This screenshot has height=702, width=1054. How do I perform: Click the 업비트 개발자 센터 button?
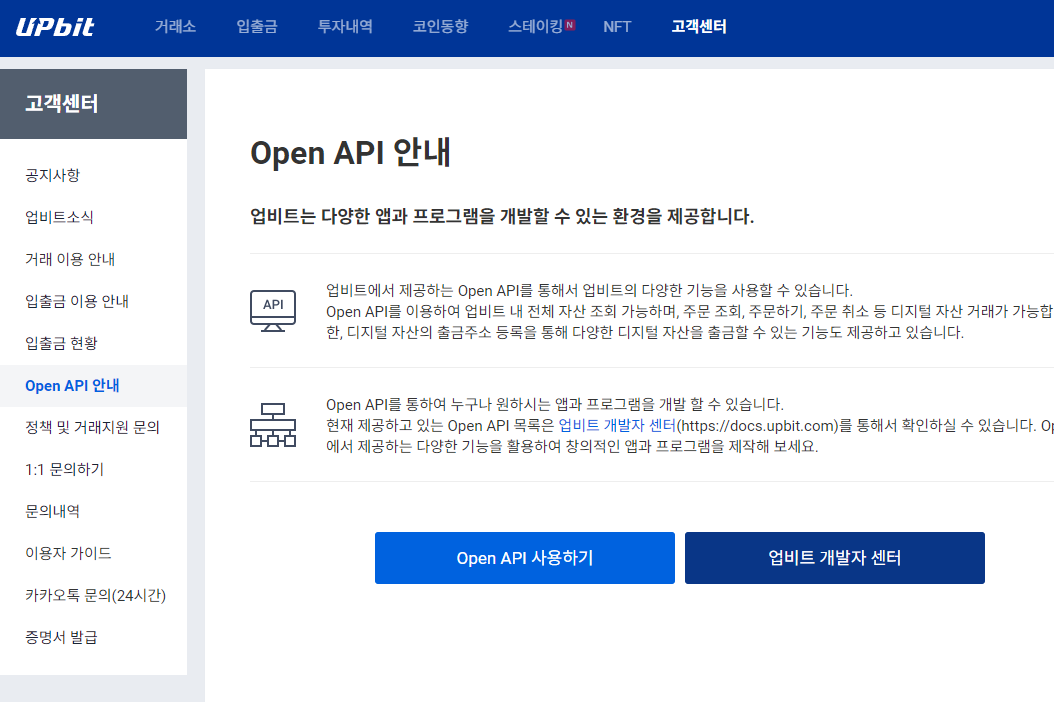(x=834, y=558)
